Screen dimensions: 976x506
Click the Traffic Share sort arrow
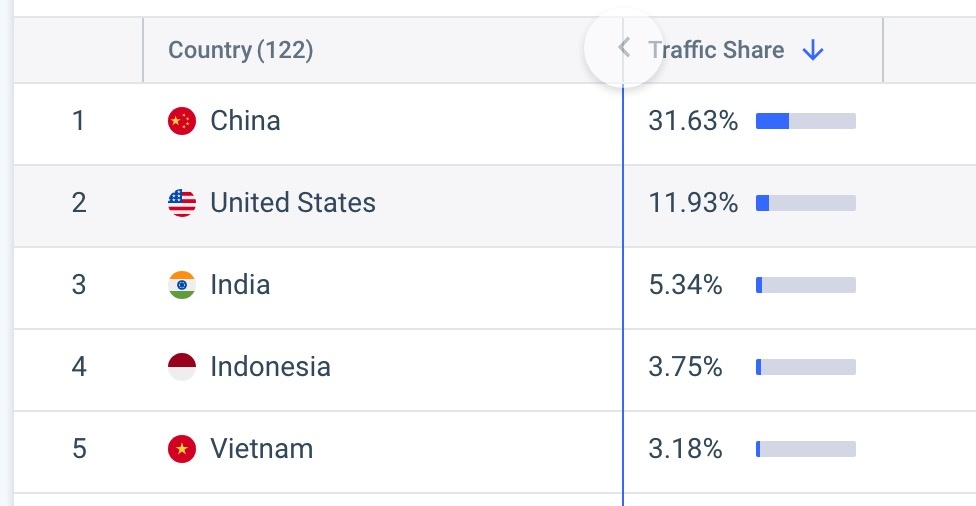coord(813,51)
